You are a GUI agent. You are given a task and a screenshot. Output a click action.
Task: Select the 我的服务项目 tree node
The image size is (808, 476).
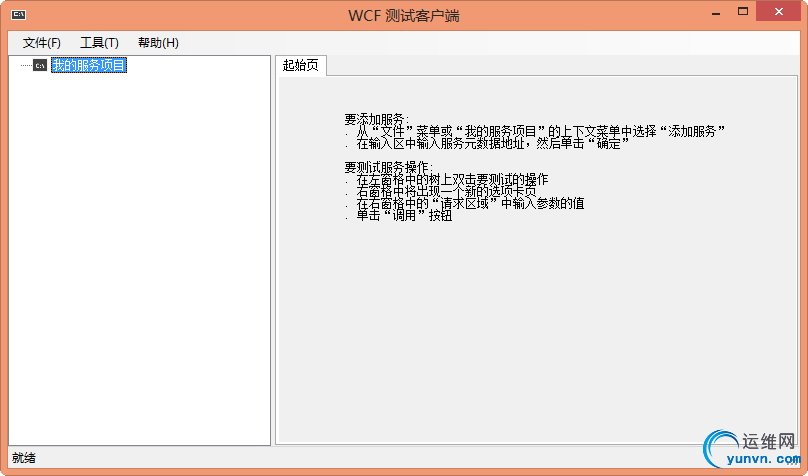(89, 65)
